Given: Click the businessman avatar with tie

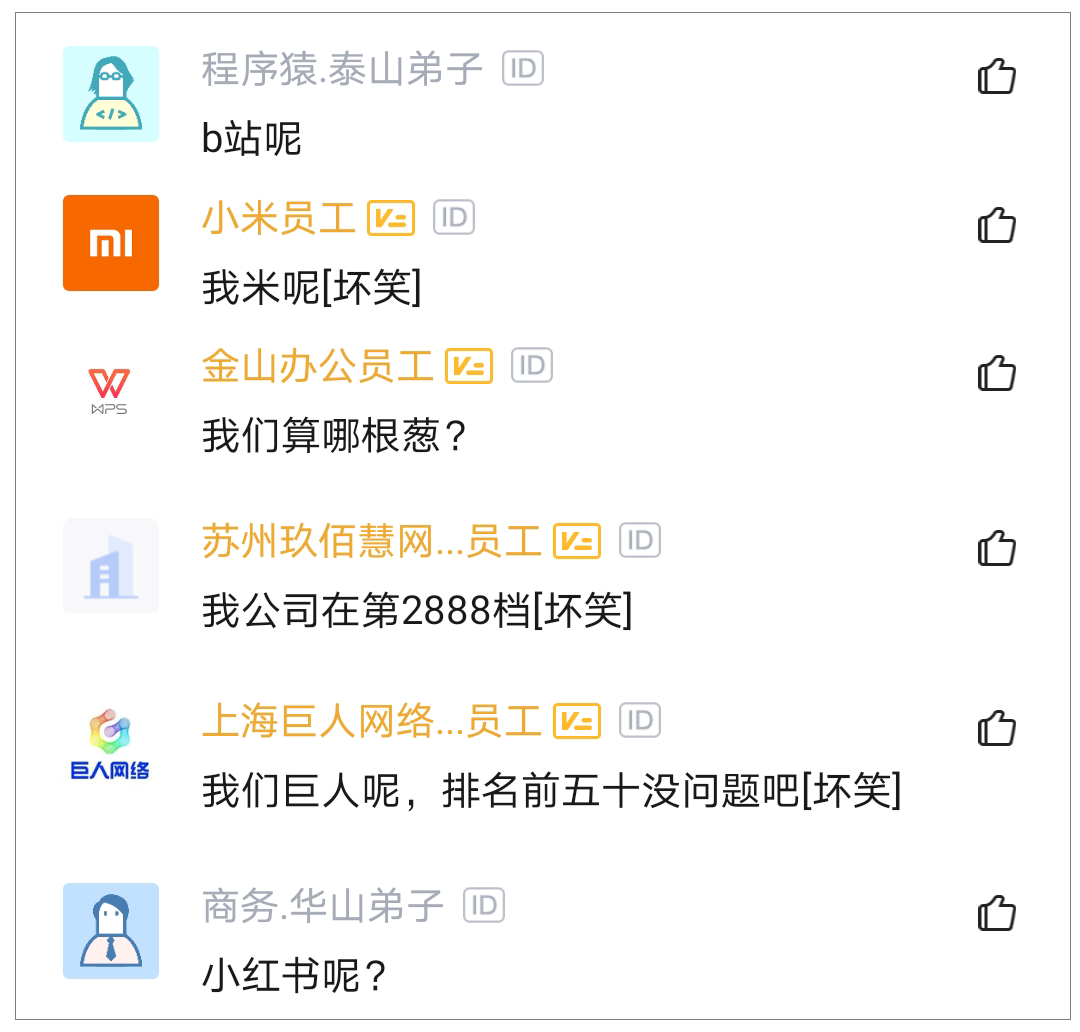Looking at the screenshot, I should coord(111,931).
